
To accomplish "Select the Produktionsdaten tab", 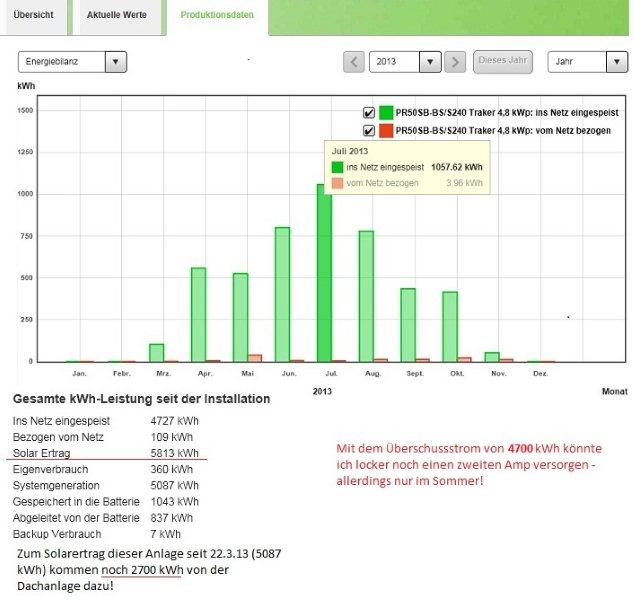I will (216, 16).
